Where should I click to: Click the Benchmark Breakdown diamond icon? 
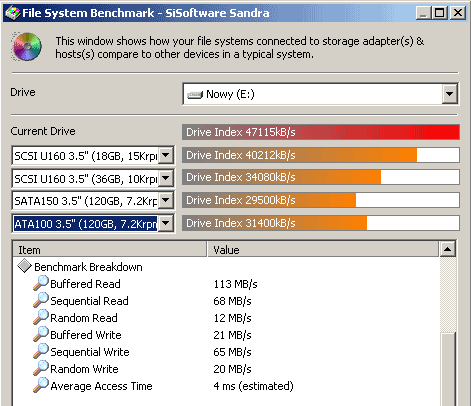24,266
